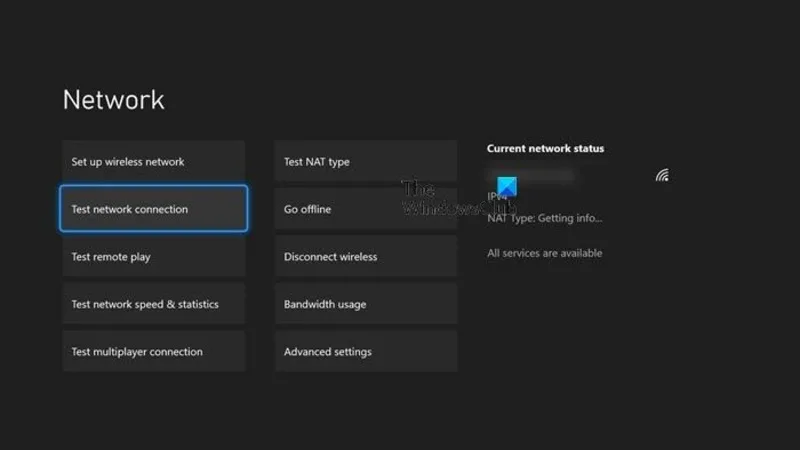Select Test multiplayer connection
The height and width of the screenshot is (450, 800).
[x=154, y=351]
